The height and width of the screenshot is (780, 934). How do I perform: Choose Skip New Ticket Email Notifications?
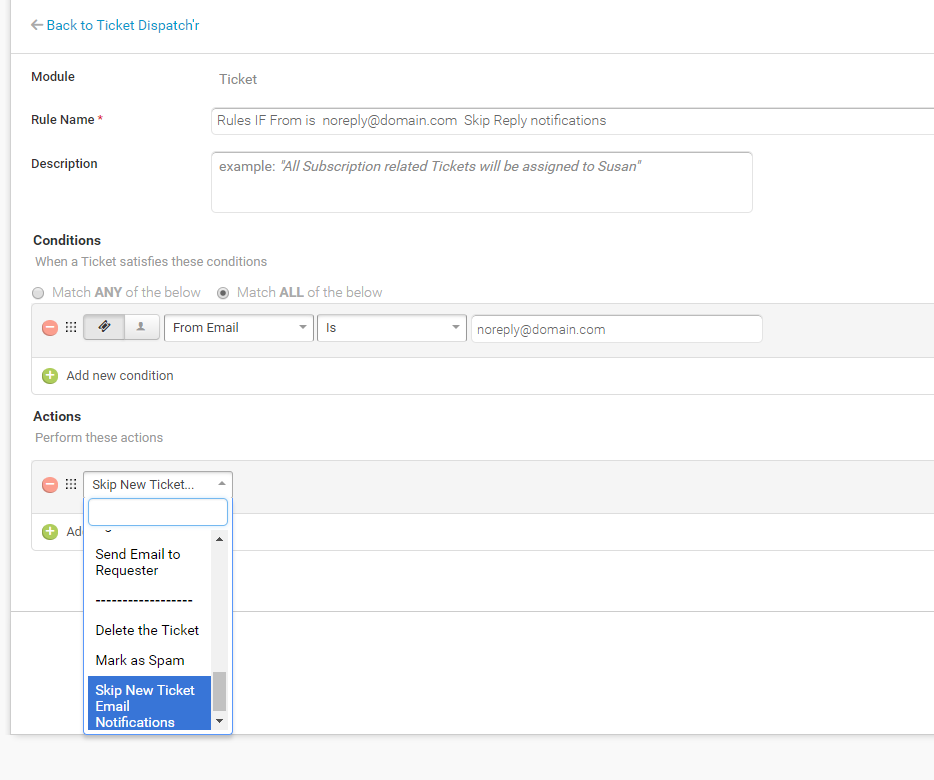(x=150, y=703)
